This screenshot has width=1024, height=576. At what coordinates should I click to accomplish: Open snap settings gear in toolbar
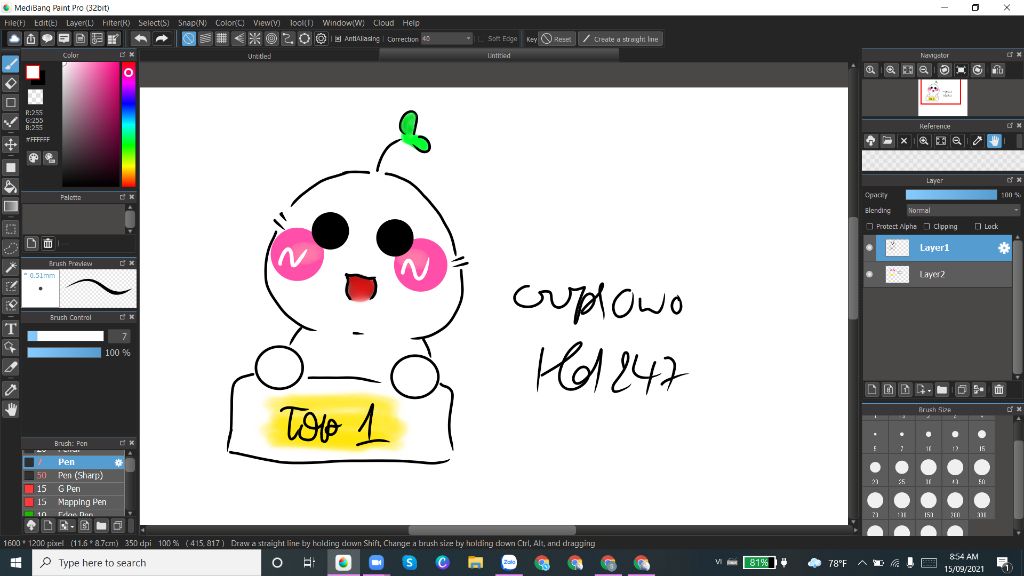click(x=321, y=39)
